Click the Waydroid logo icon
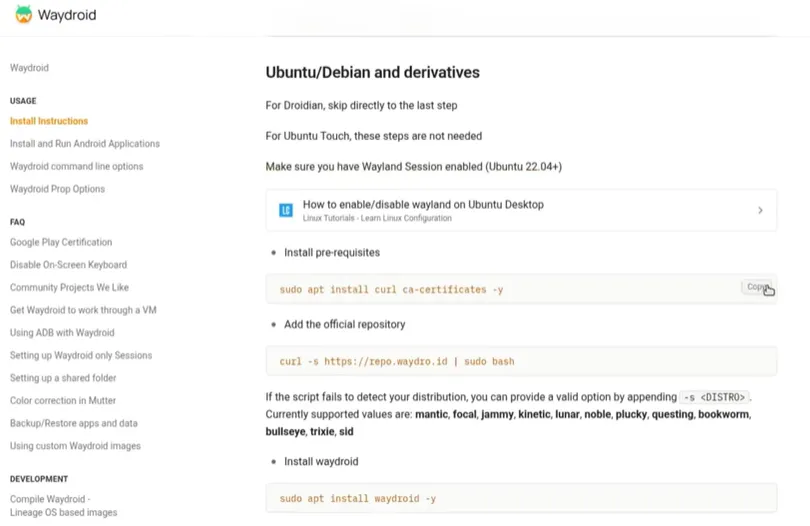810x526 pixels. (23, 15)
